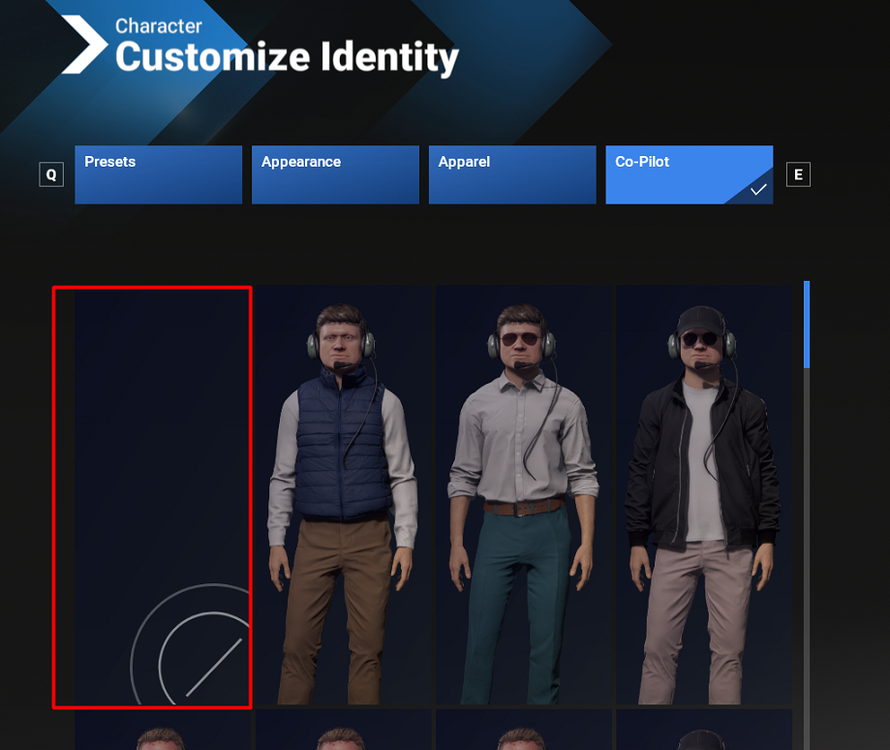Click the checkmark on the Co-Pilot tab
The image size is (890, 750).
(758, 189)
